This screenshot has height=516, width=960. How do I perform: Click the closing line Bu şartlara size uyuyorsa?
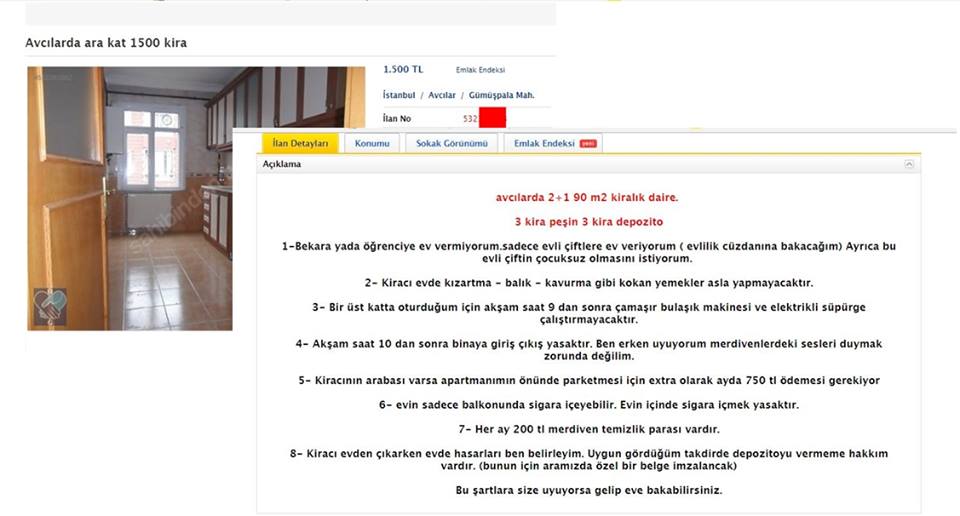click(588, 490)
